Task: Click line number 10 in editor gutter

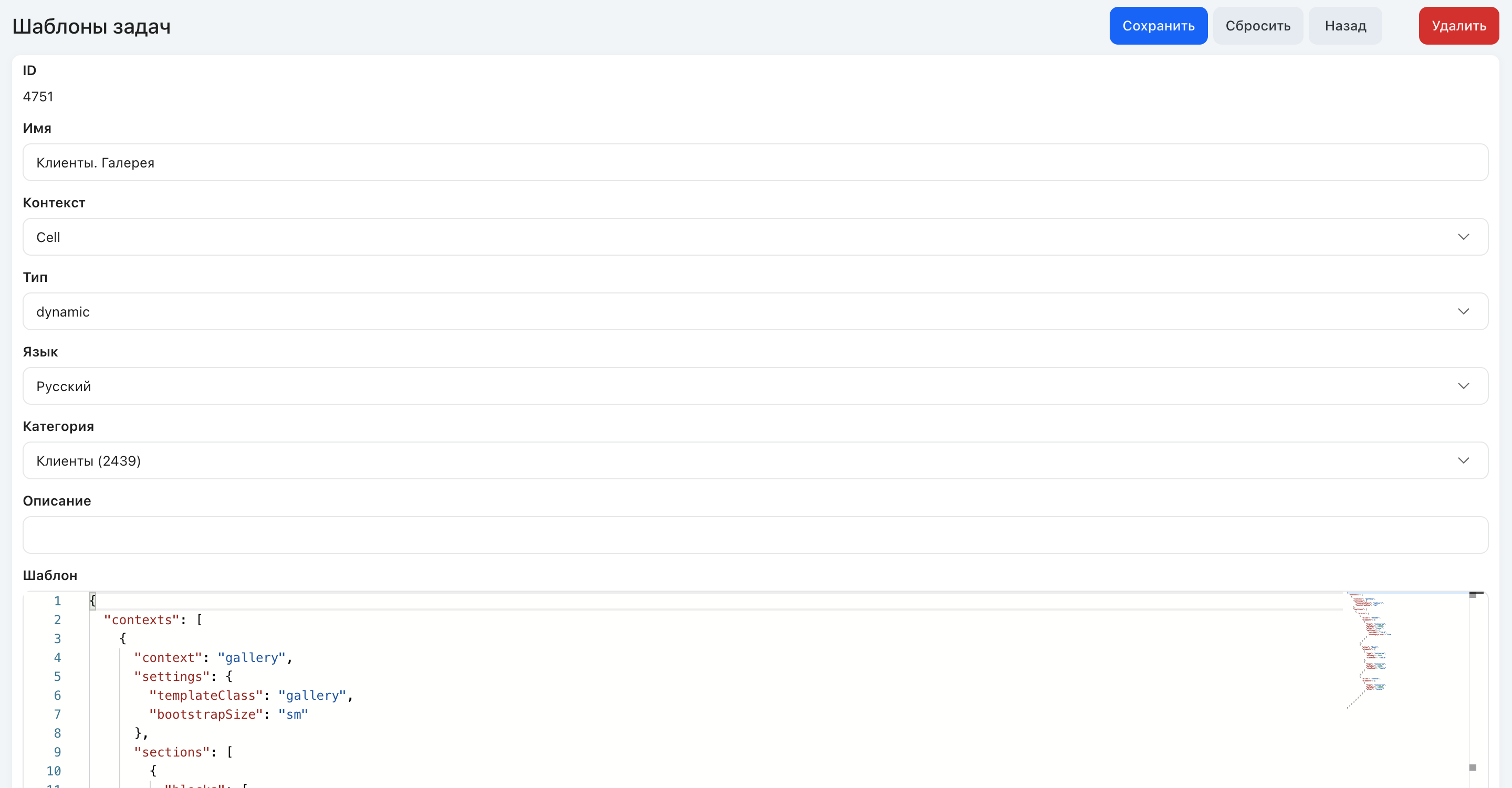Action: (x=54, y=771)
